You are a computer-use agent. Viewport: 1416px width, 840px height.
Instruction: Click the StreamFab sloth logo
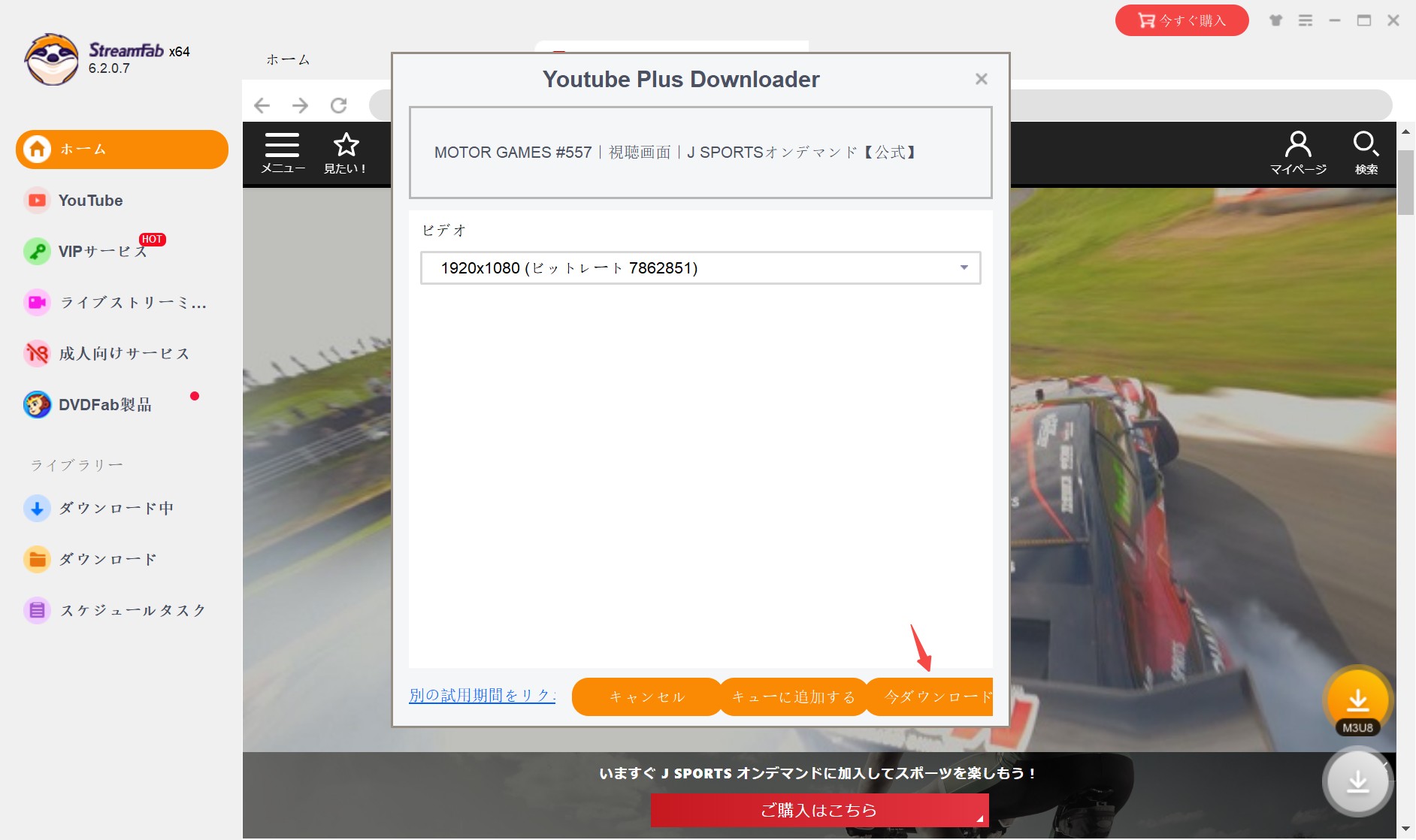coord(51,59)
